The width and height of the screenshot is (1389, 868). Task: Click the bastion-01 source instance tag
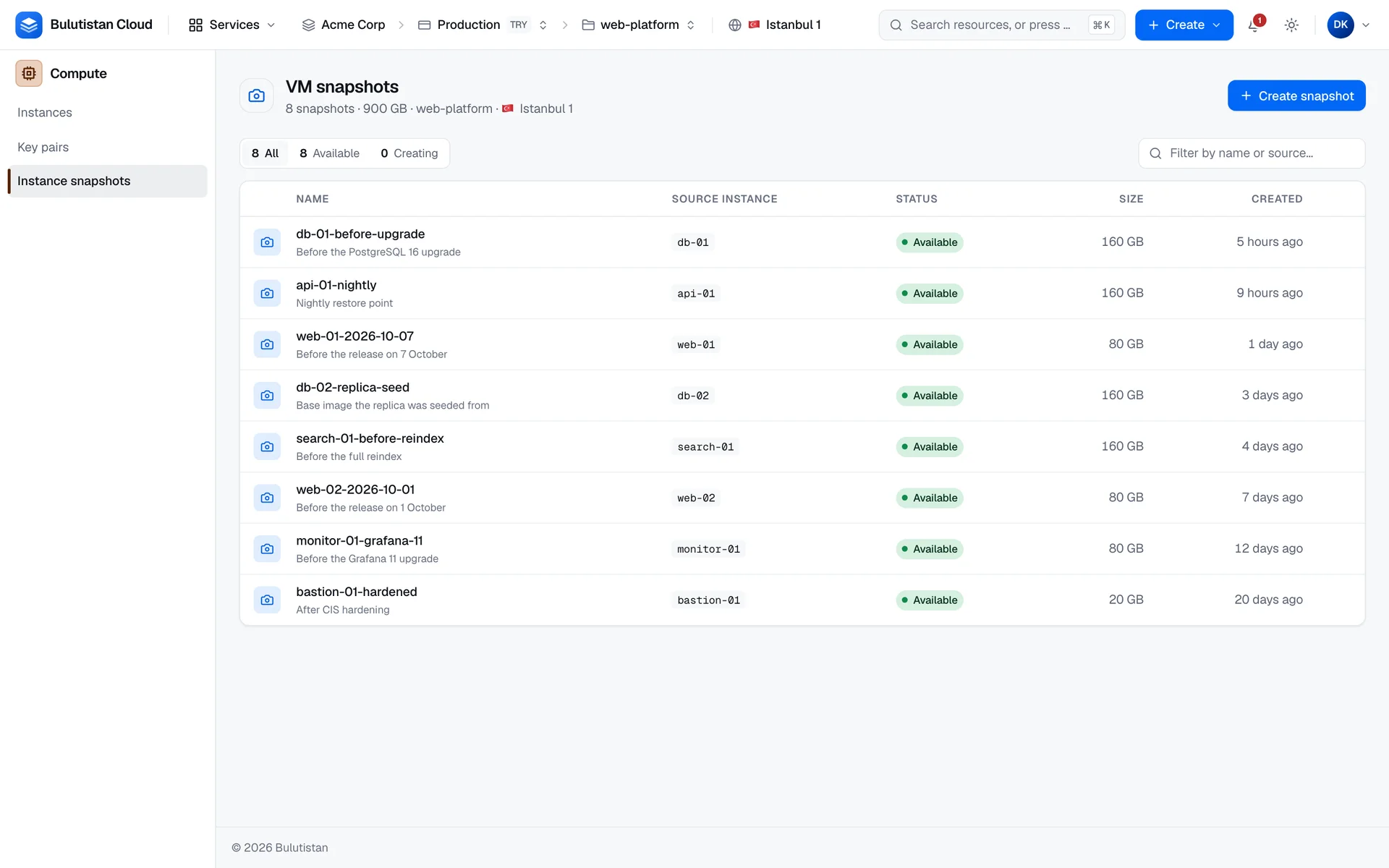[x=708, y=600]
